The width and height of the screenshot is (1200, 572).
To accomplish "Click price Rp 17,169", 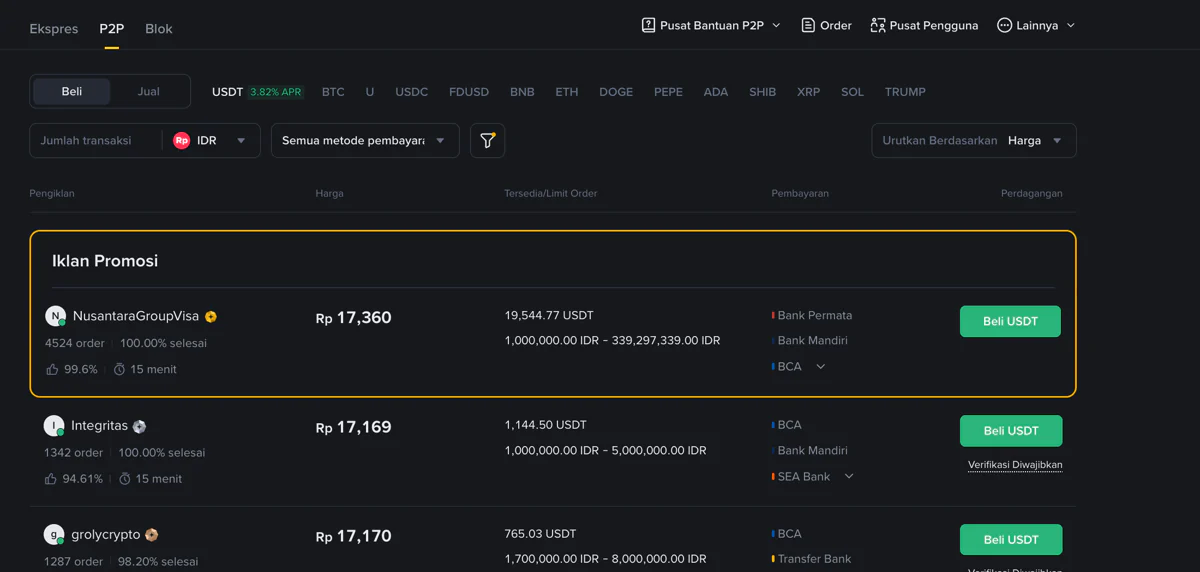I will tap(354, 427).
